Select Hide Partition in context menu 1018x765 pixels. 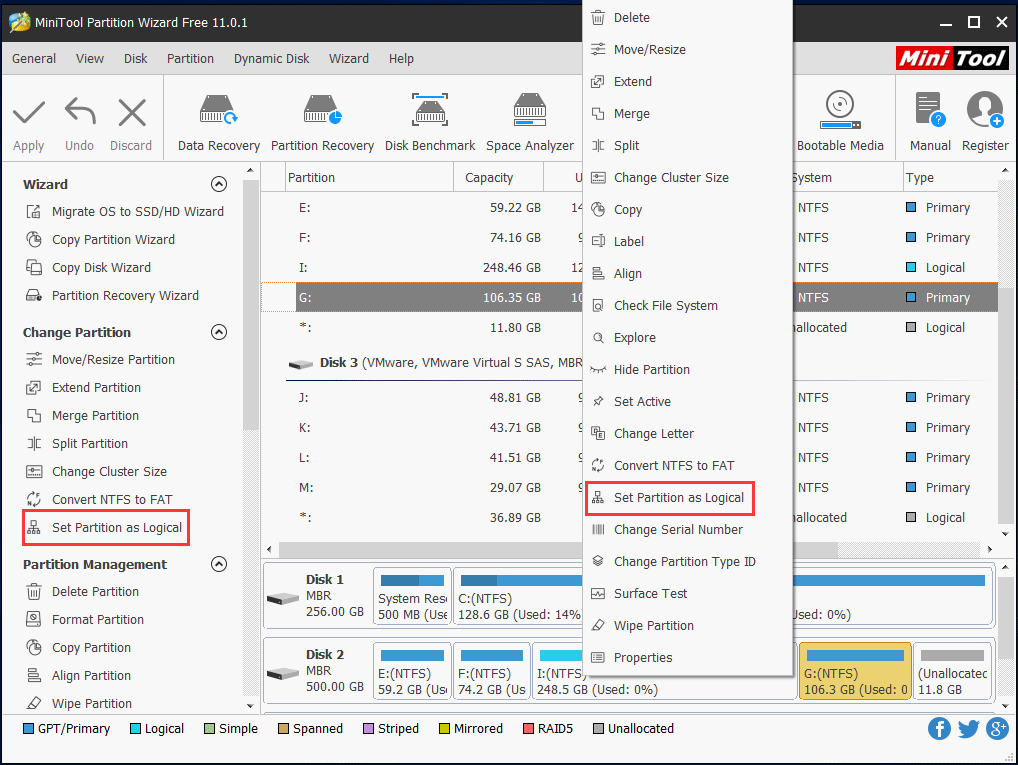click(687, 370)
